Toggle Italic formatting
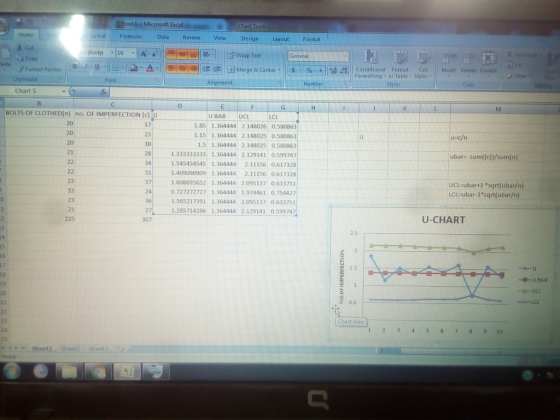The width and height of the screenshot is (560, 420). click(x=86, y=66)
